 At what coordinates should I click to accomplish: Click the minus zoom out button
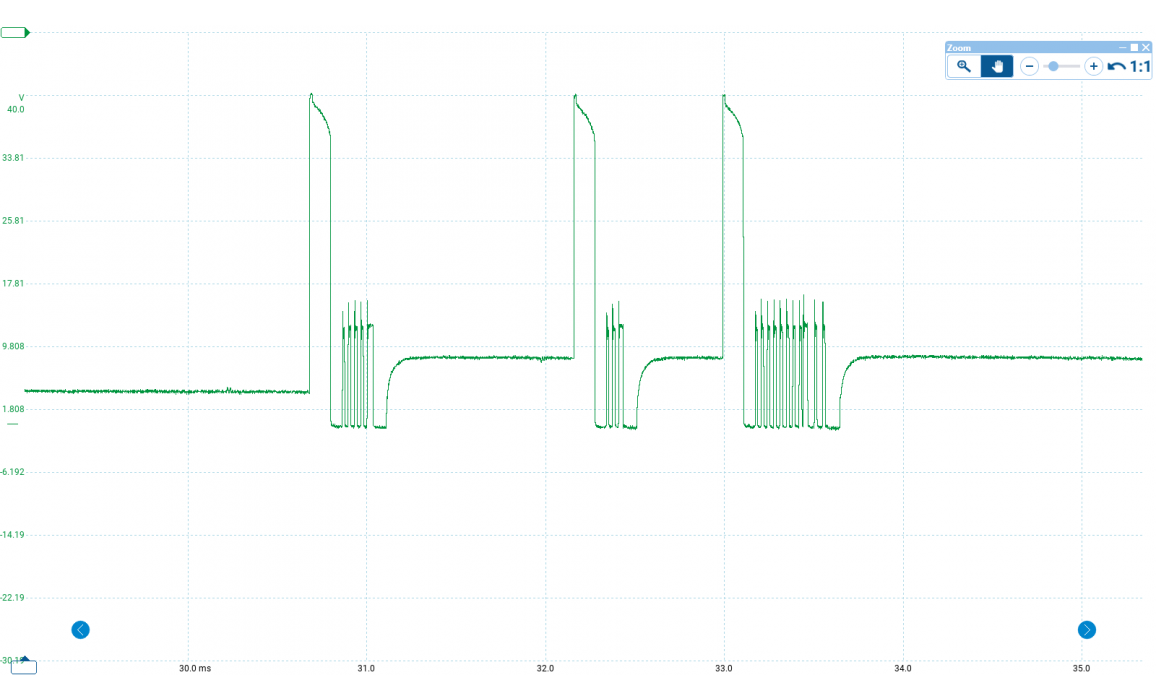[1029, 66]
